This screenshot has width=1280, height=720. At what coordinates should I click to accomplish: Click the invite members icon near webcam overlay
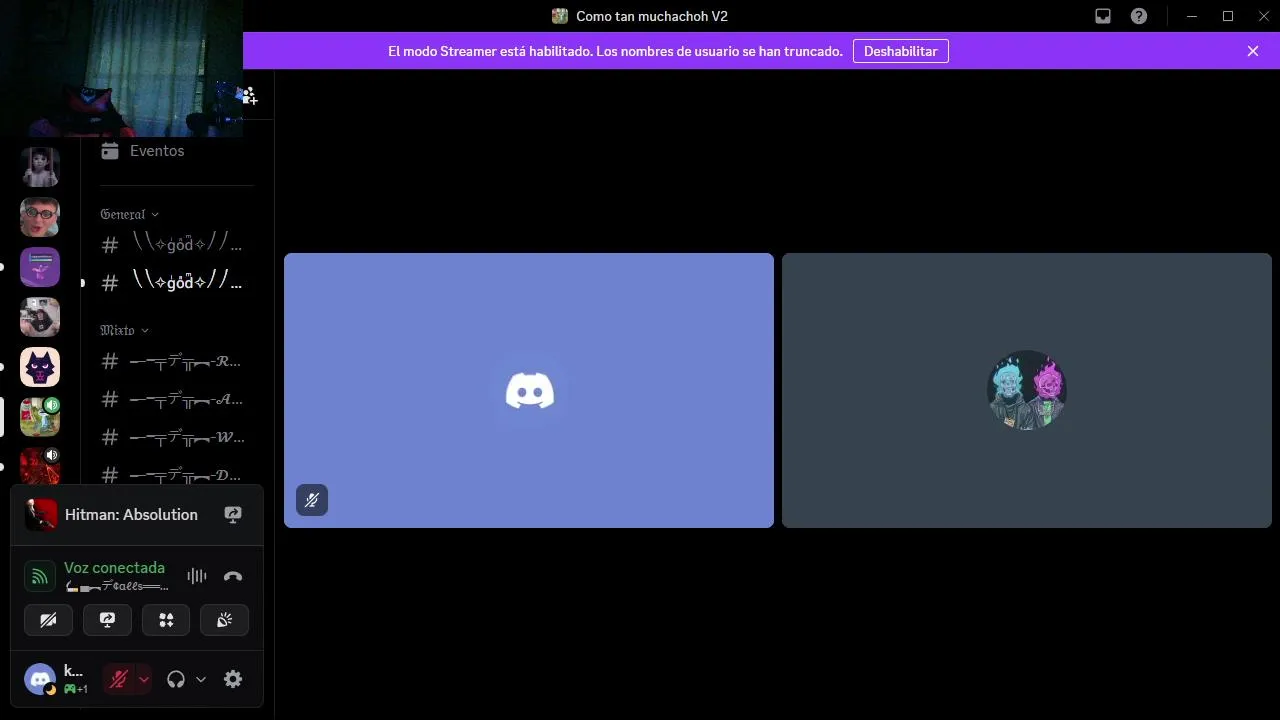tap(249, 95)
